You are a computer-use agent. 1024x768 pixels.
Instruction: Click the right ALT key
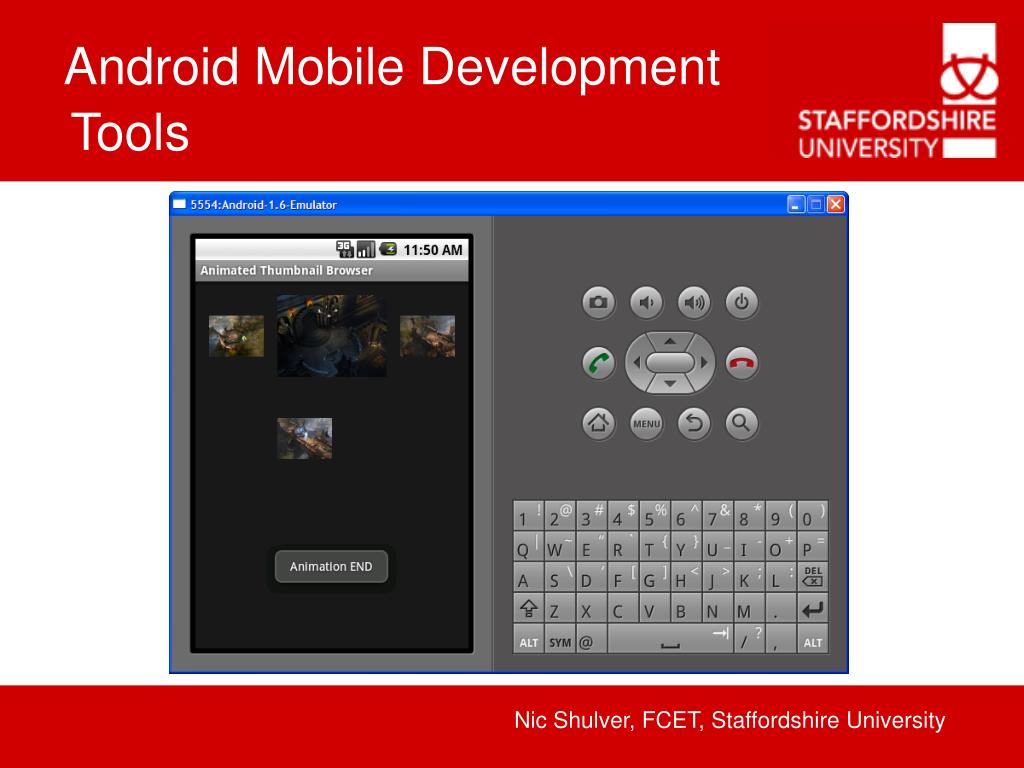click(812, 639)
